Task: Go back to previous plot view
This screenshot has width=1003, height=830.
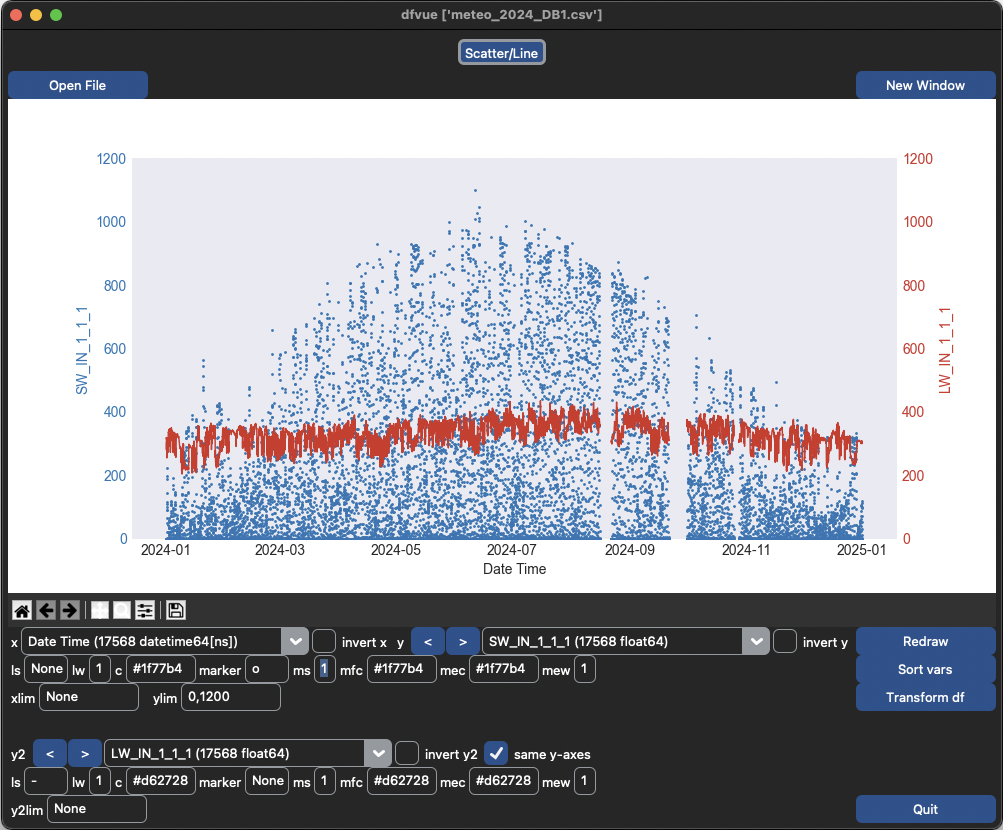Action: (46, 610)
